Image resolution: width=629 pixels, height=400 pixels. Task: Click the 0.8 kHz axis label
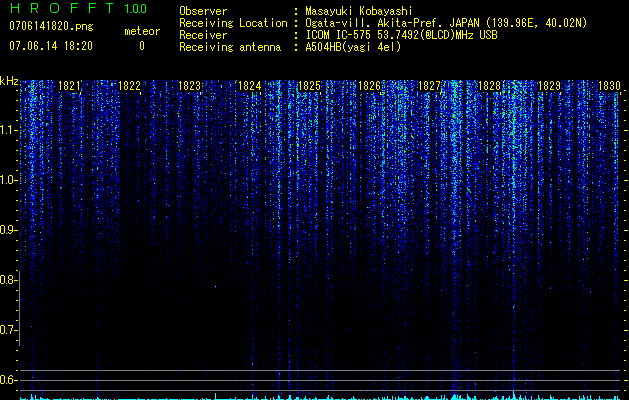pyautogui.click(x=7, y=280)
